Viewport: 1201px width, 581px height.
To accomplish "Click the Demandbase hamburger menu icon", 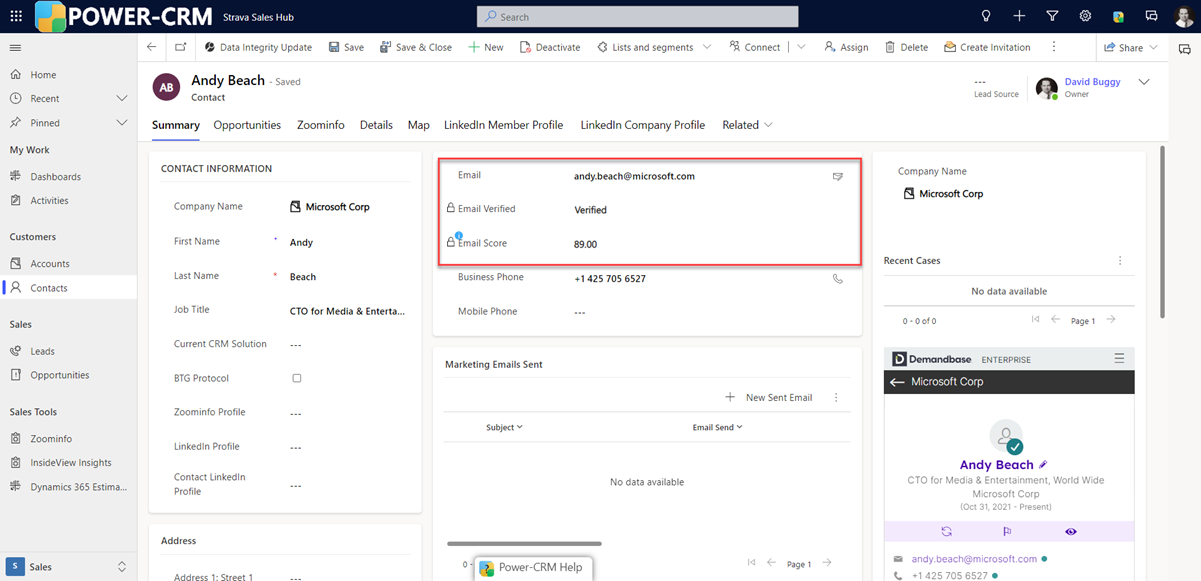I will click(1119, 359).
